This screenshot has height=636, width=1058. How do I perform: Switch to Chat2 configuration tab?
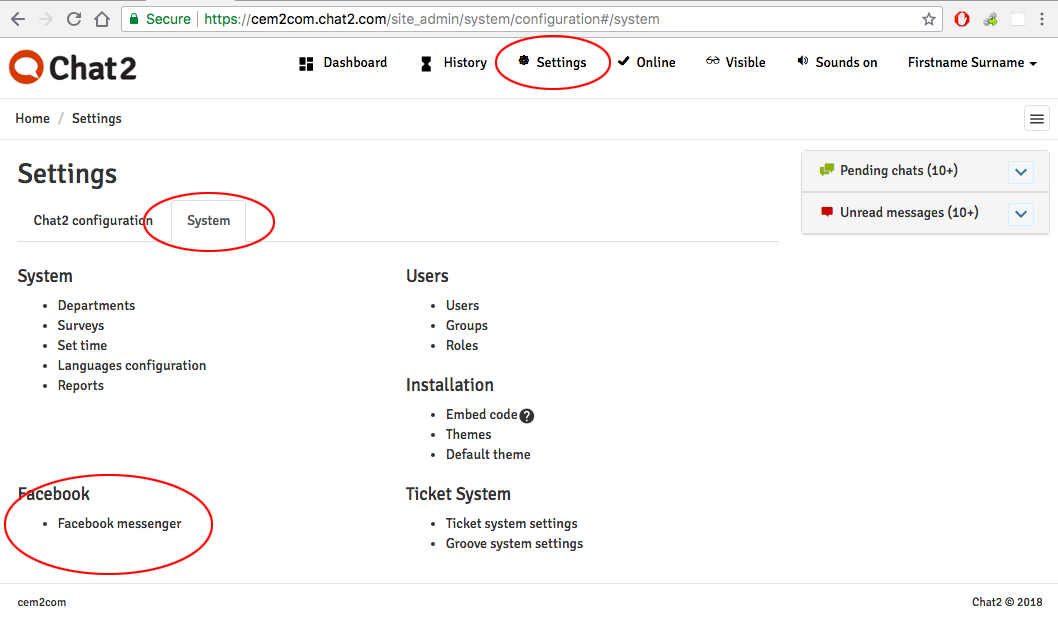click(x=93, y=221)
